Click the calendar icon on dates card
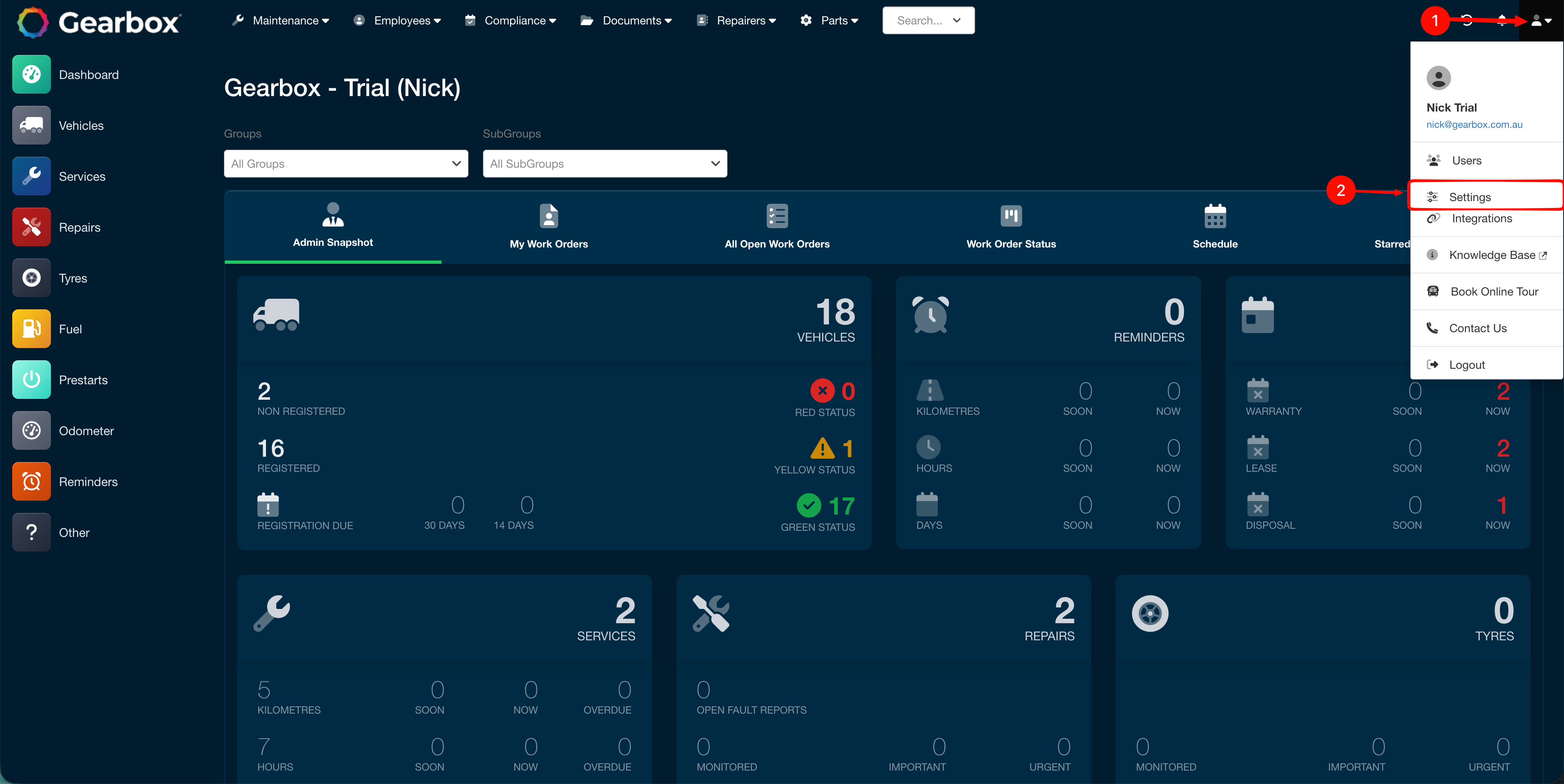1564x784 pixels. pyautogui.click(x=1257, y=315)
